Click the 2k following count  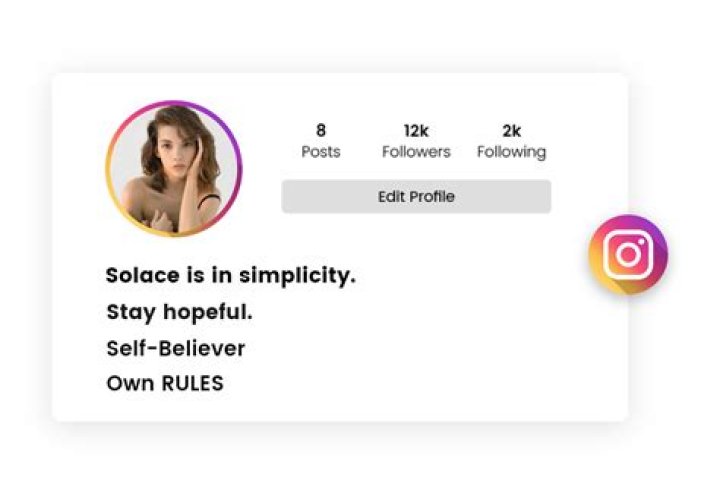tap(511, 130)
